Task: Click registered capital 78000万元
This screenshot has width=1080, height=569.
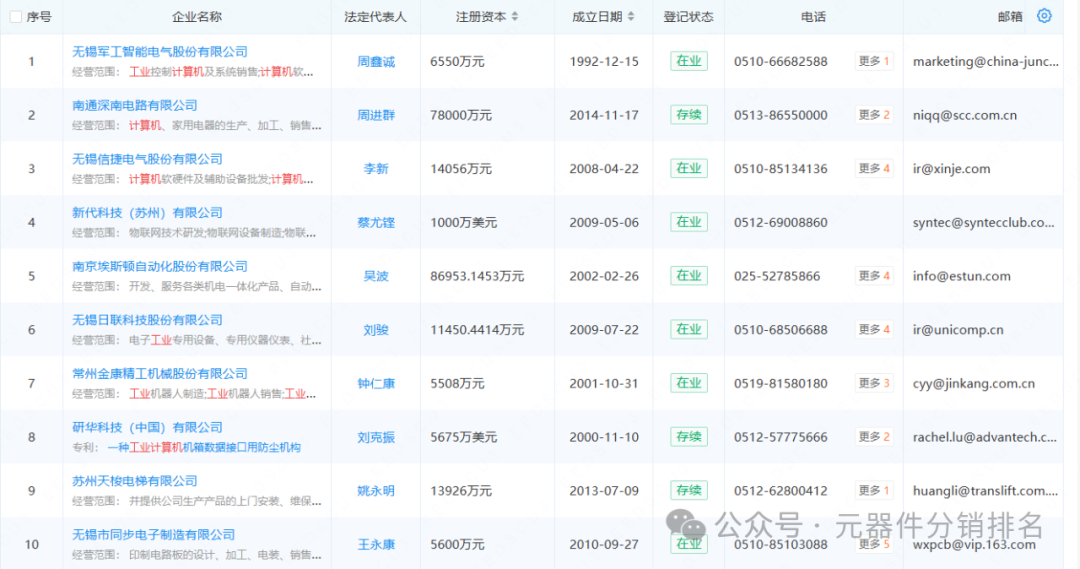Action: [461, 116]
